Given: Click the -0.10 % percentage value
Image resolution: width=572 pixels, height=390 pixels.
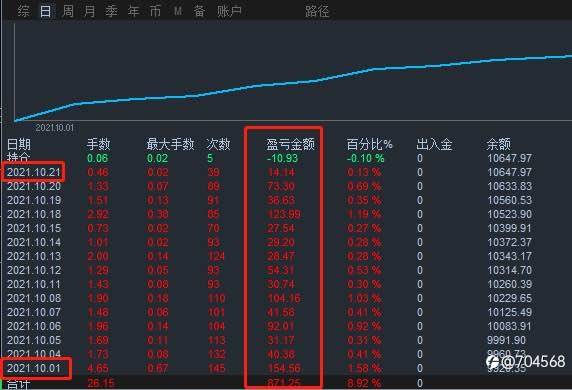Looking at the screenshot, I should click(366, 158).
